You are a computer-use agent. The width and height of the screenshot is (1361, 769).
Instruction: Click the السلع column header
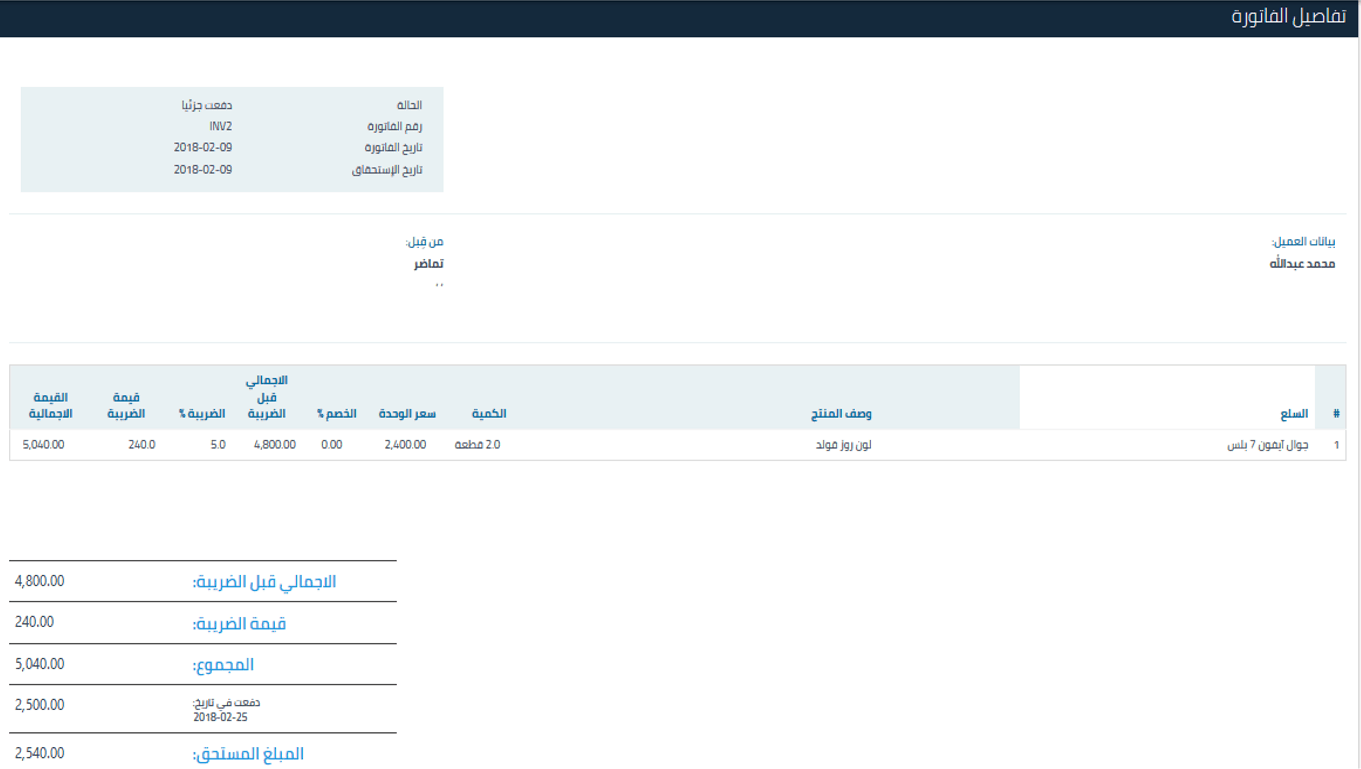(x=1294, y=414)
